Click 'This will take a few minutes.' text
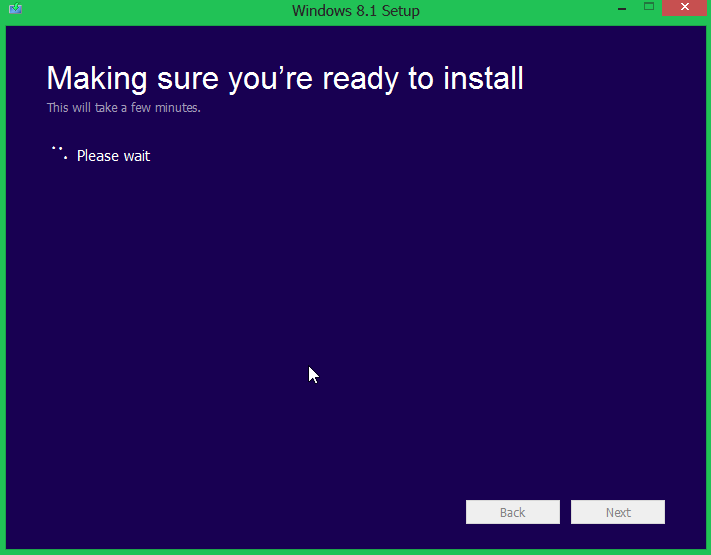Viewport: 711px width, 555px height. point(123,107)
